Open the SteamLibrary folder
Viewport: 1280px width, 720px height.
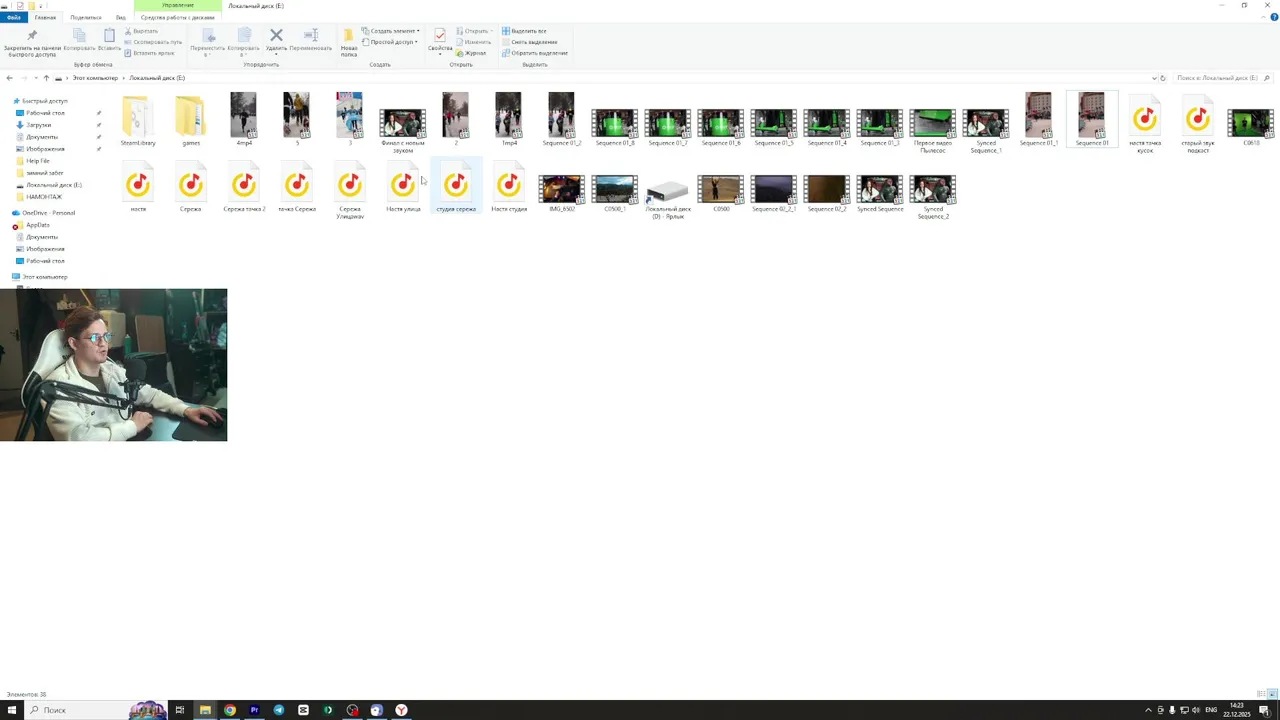tap(138, 119)
